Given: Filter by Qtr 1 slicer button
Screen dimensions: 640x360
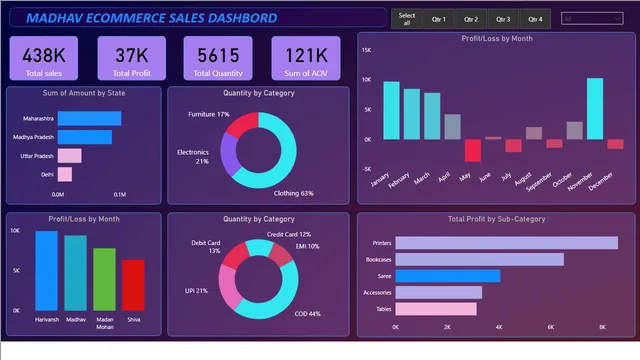Looking at the screenshot, I should (x=439, y=19).
